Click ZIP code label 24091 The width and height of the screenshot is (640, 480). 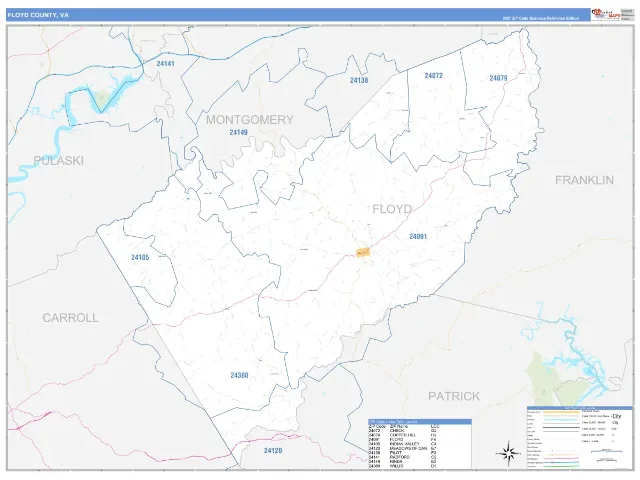[418, 236]
